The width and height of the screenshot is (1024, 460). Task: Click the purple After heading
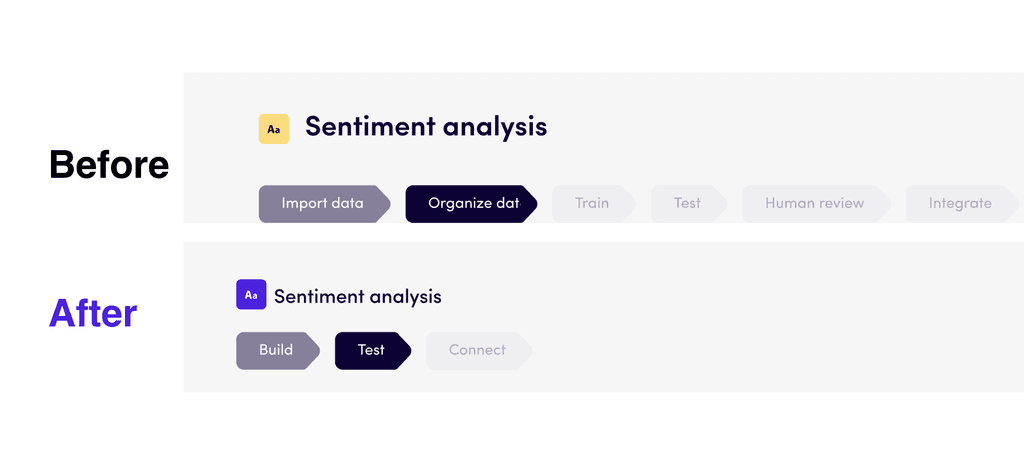93,314
